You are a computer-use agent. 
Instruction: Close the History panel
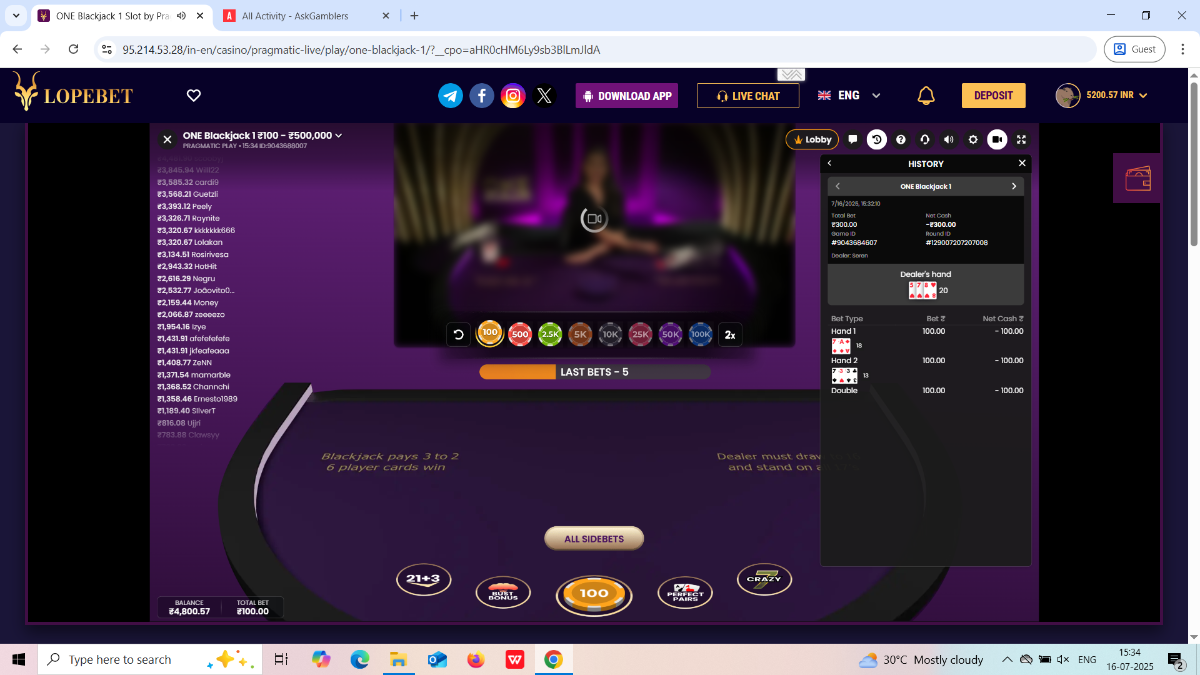click(1022, 163)
